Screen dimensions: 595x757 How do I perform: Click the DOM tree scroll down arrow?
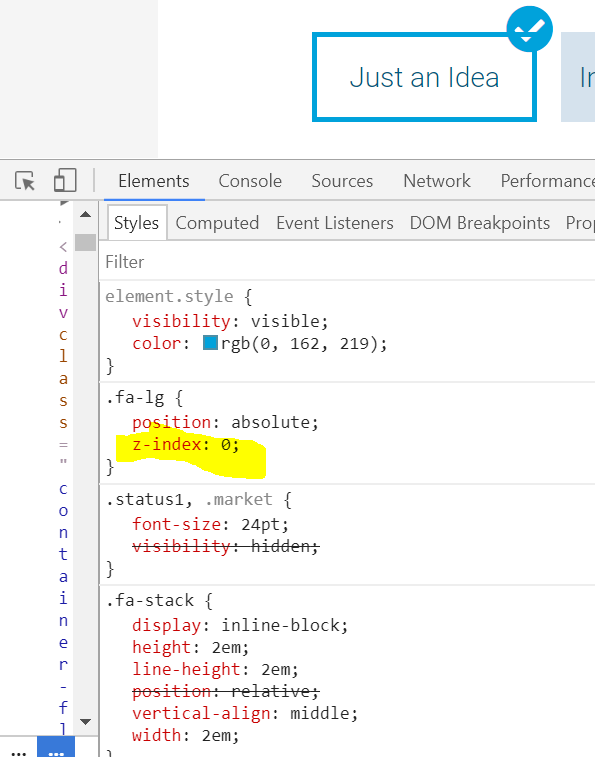point(85,722)
